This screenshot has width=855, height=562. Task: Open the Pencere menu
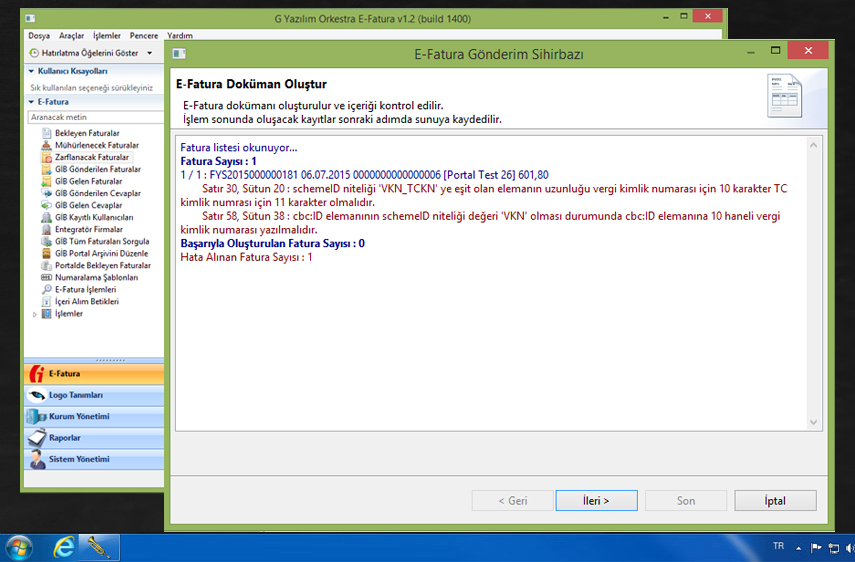144,35
